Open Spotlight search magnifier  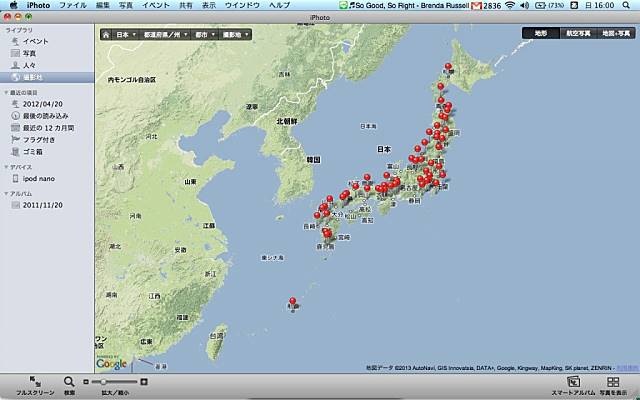coord(626,5)
